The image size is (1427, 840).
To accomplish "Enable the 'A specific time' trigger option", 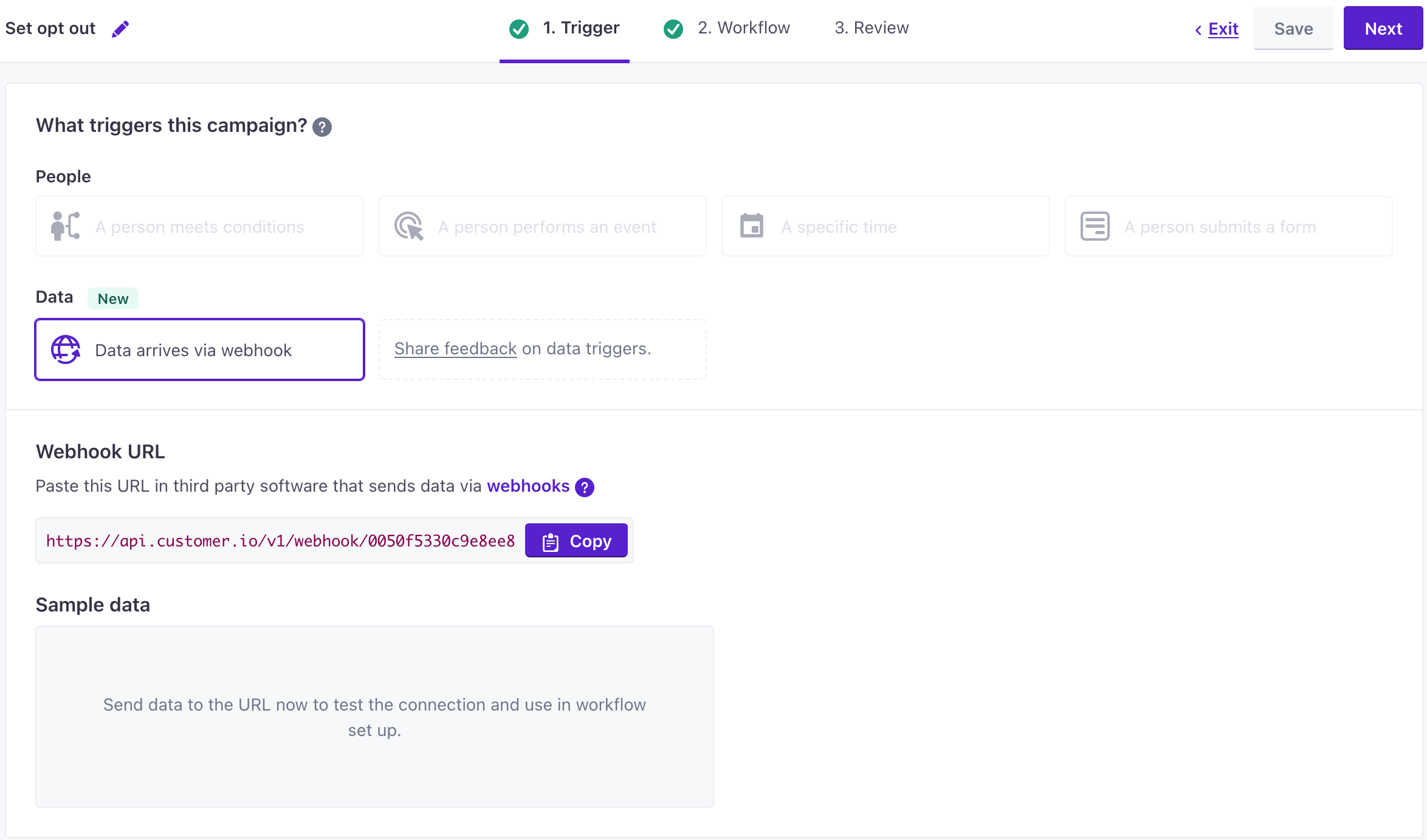I will tap(885, 226).
